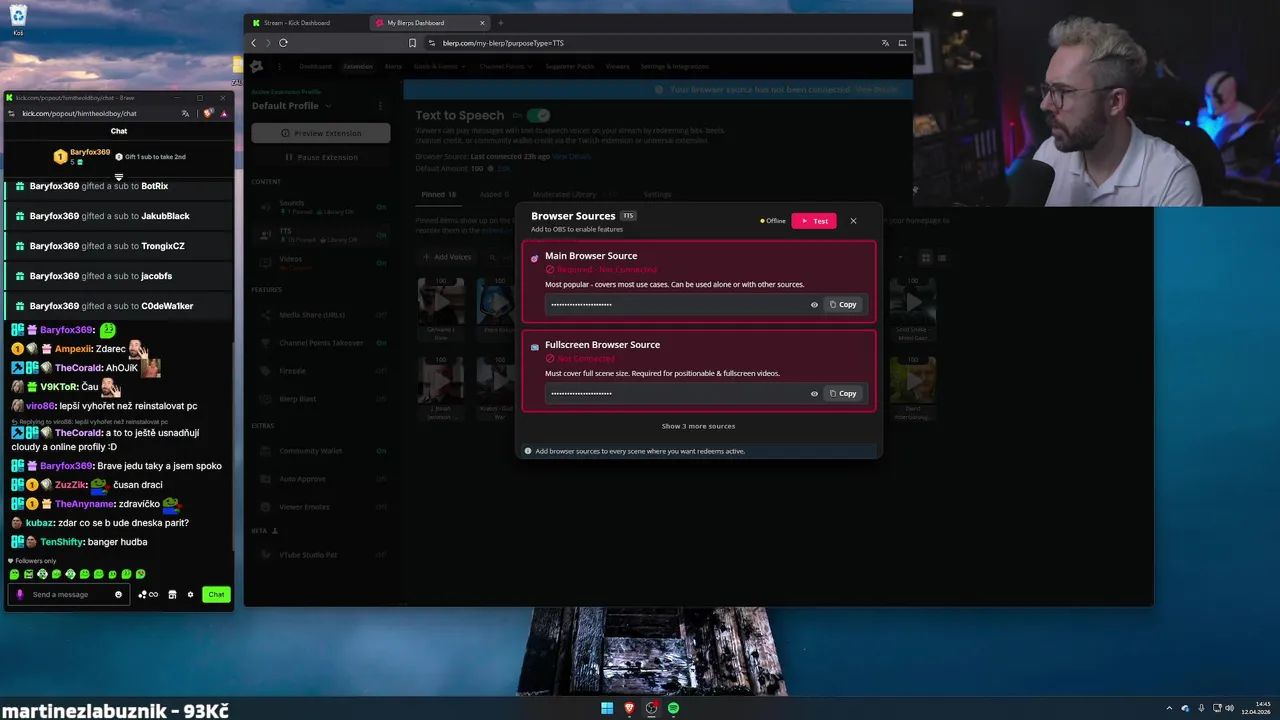Image resolution: width=1280 pixels, height=720 pixels.
Task: Switch to list view of voices
Action: (x=941, y=258)
